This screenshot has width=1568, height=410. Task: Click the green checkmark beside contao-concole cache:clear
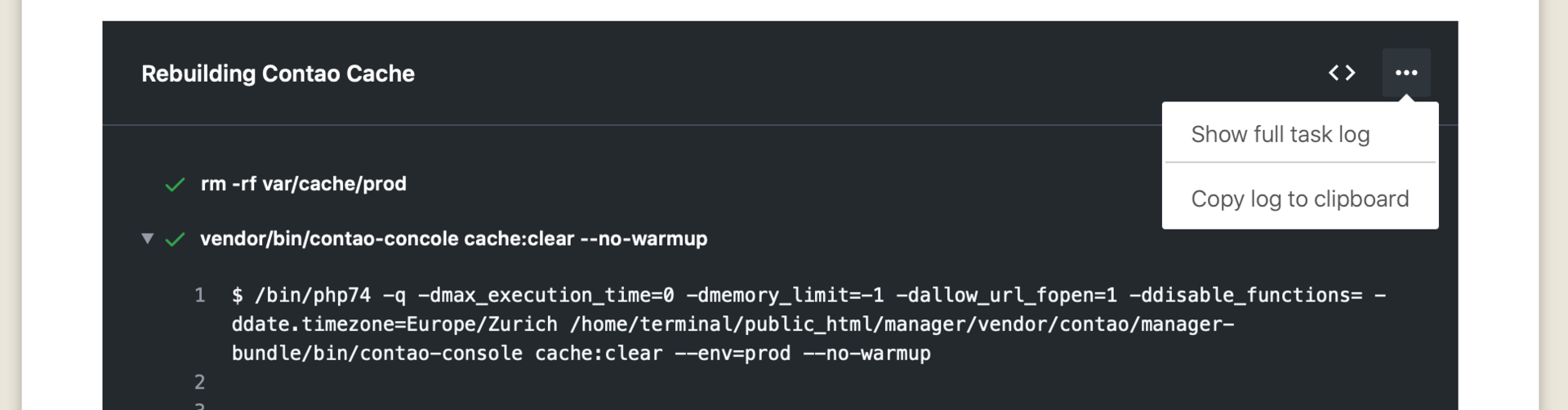point(175,239)
